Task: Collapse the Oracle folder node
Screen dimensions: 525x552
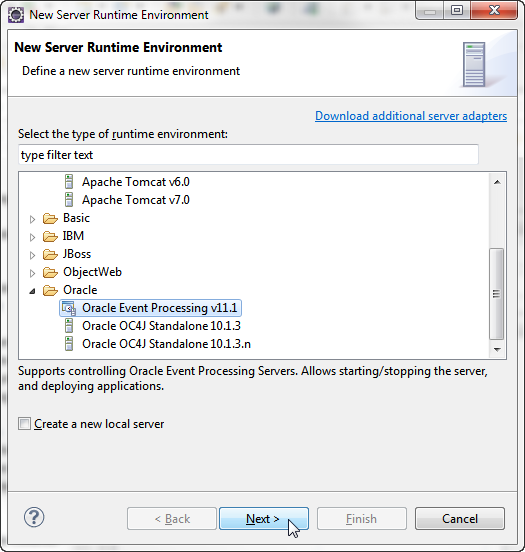Action: point(32,291)
